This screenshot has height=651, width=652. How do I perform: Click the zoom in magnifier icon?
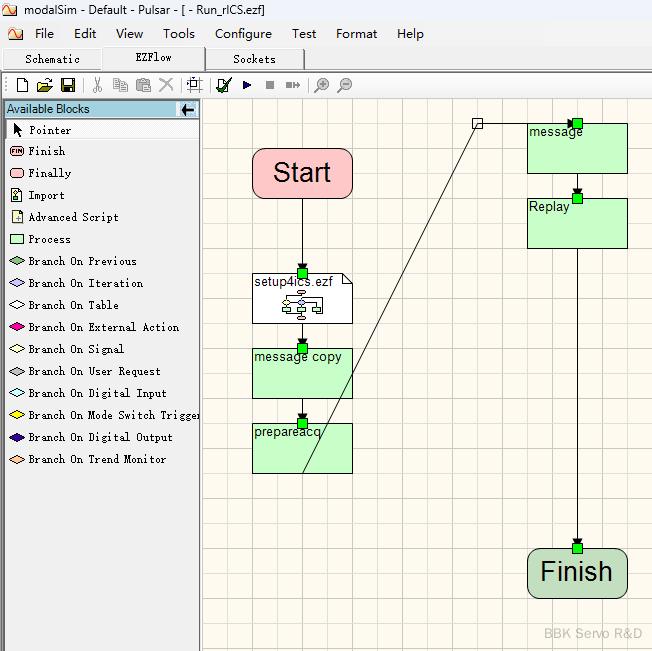click(x=321, y=85)
